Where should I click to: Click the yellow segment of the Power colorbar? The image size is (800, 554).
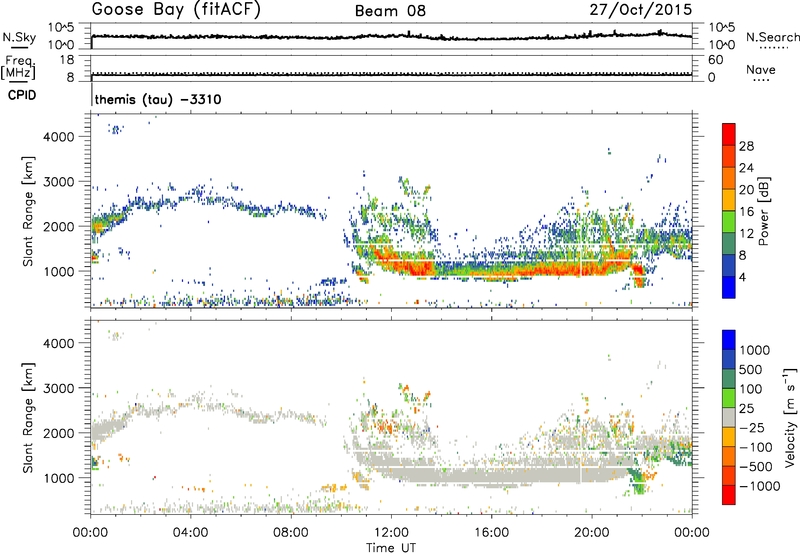(729, 199)
